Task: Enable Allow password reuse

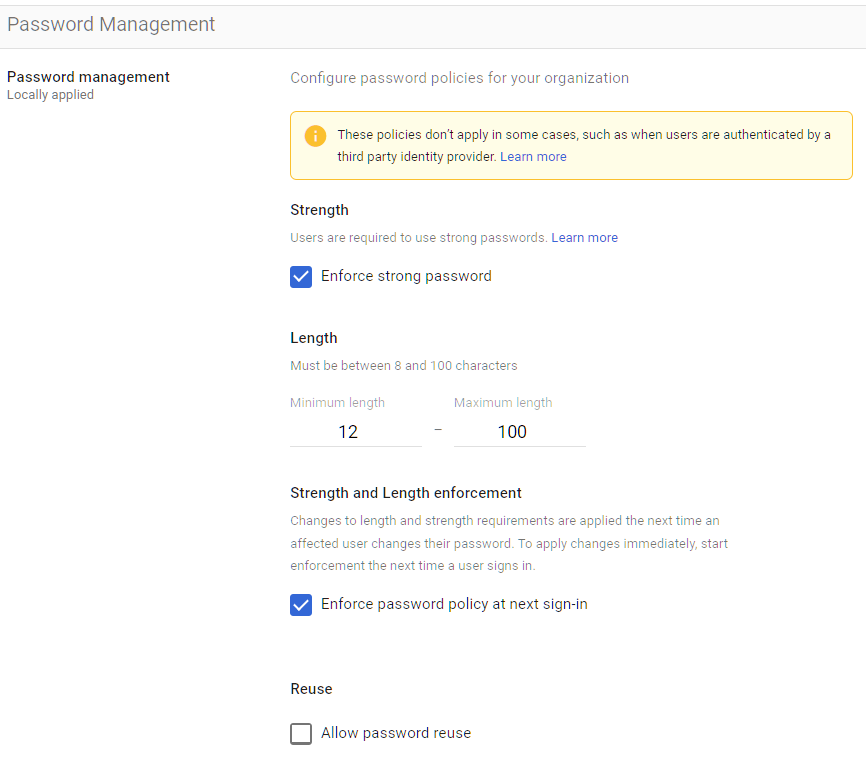Action: [301, 733]
